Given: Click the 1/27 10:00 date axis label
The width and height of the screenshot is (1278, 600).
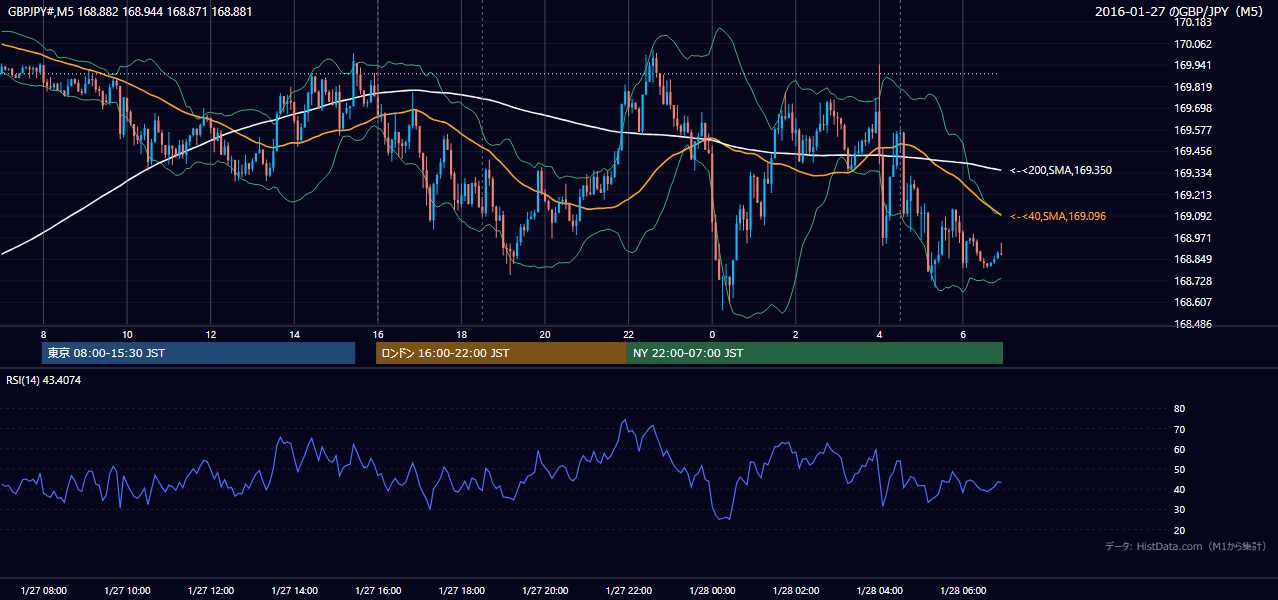Looking at the screenshot, I should click(127, 591).
